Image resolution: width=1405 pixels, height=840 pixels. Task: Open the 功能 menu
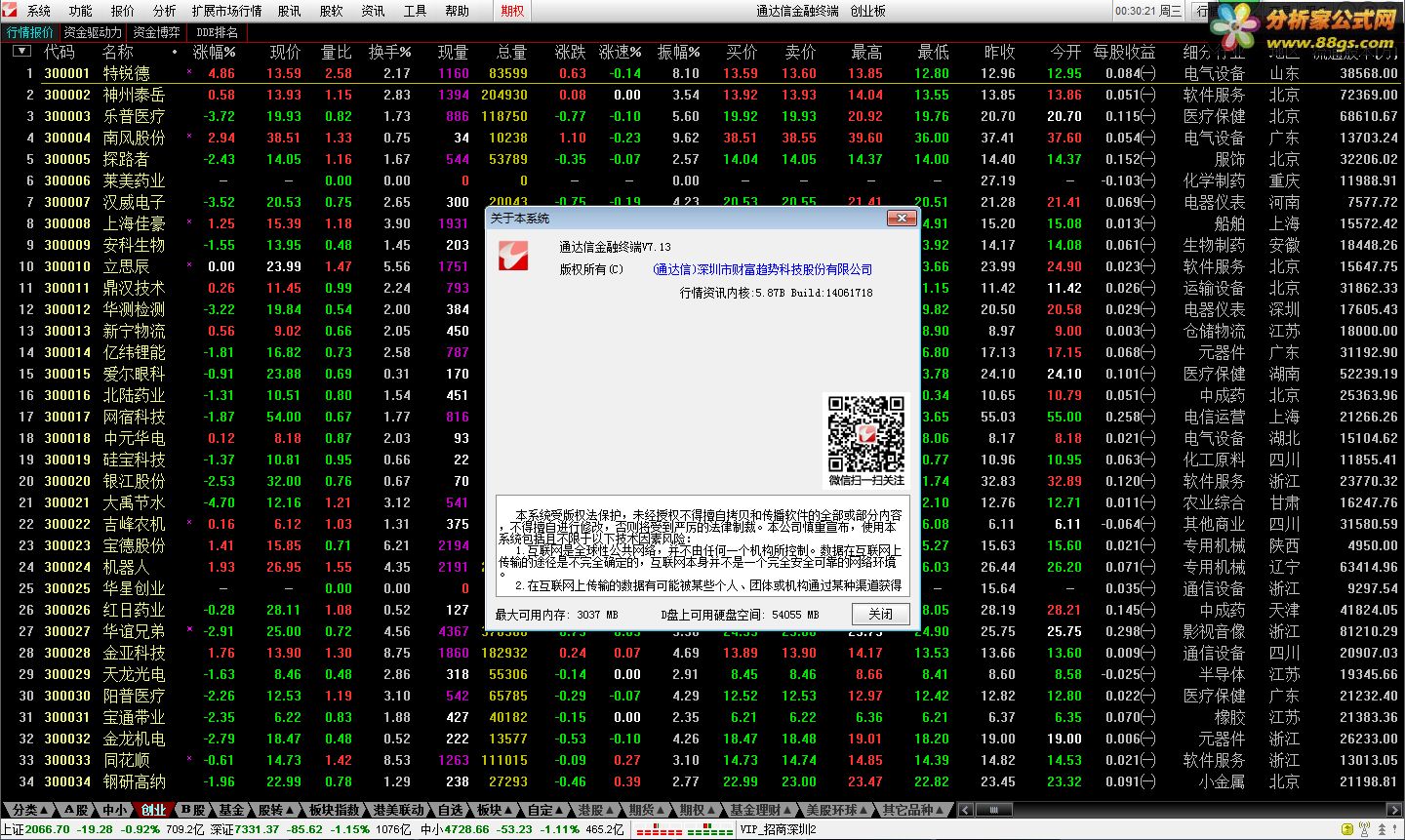click(x=81, y=11)
